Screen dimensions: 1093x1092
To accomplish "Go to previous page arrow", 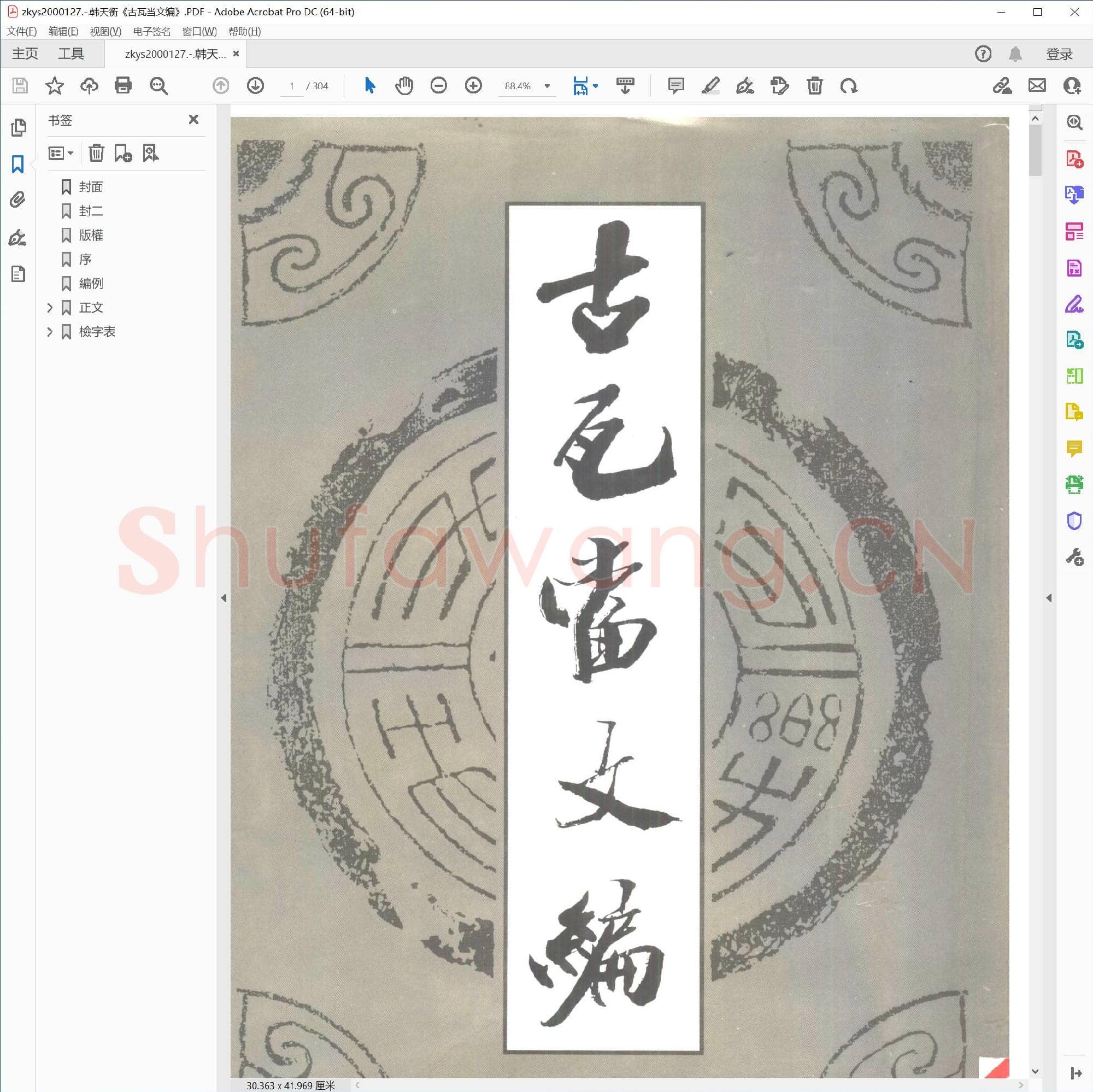I will (x=221, y=86).
